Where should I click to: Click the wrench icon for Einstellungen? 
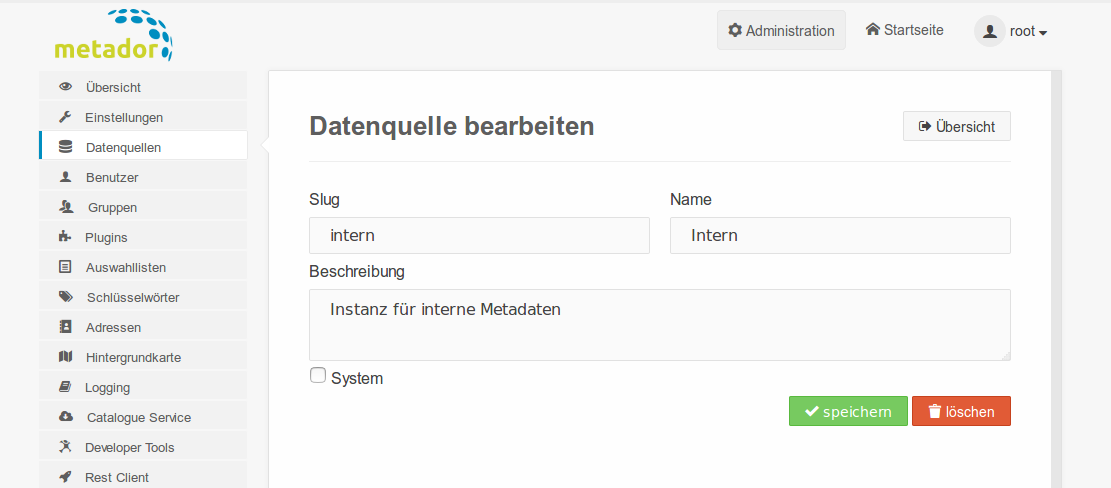click(x=65, y=117)
